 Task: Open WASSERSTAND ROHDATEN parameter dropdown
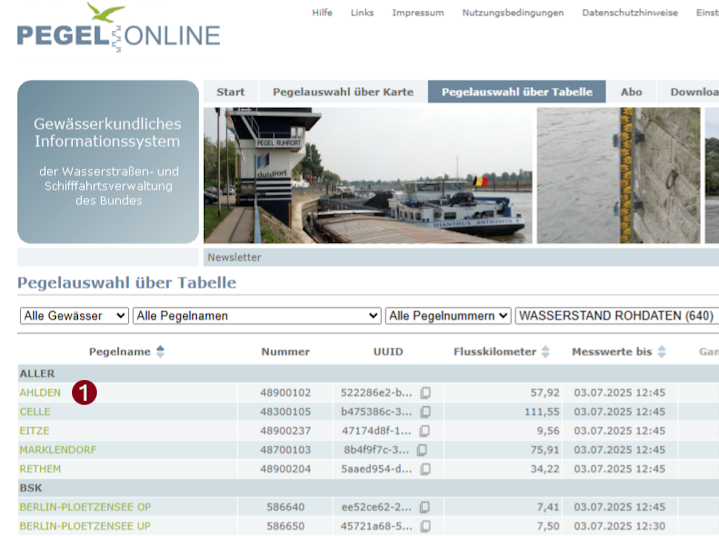tap(616, 316)
